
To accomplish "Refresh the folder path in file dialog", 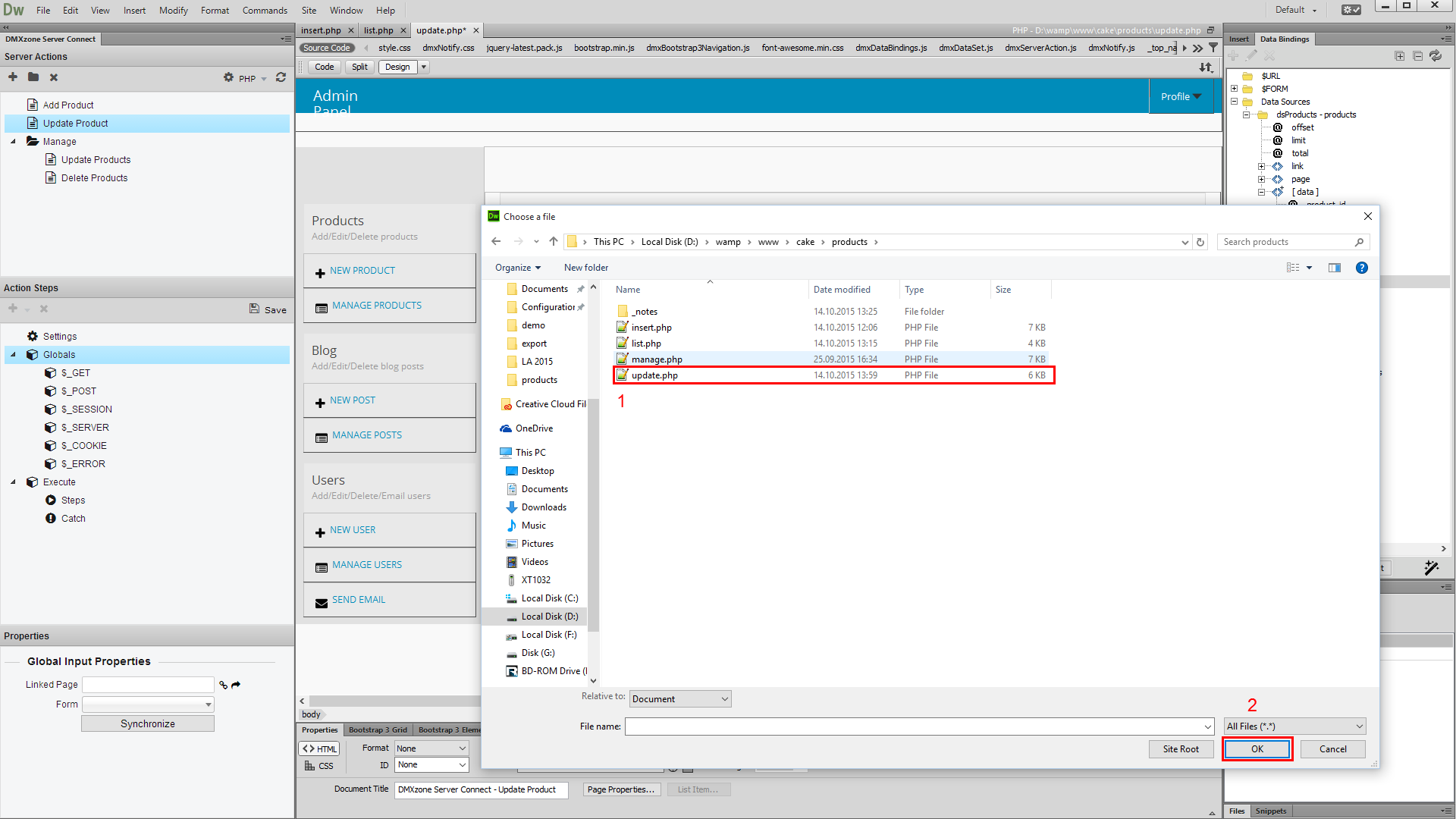I will (x=1200, y=242).
